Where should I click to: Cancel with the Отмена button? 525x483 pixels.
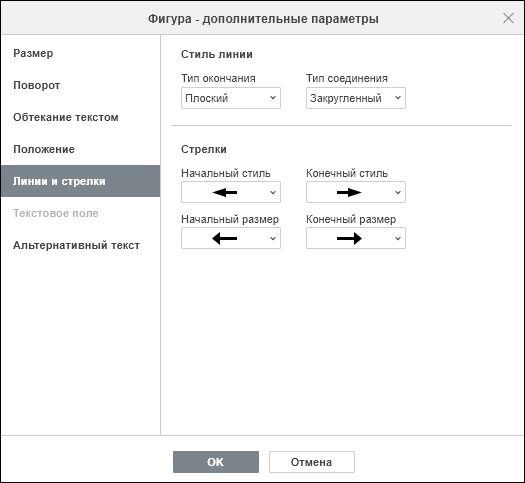click(x=312, y=462)
